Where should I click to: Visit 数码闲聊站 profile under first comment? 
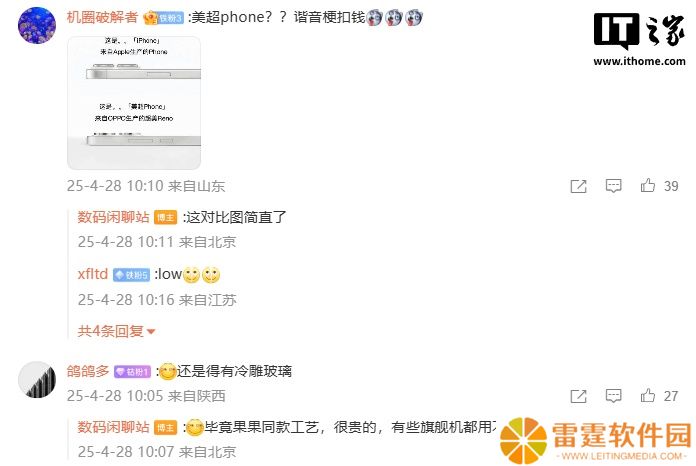pos(114,217)
